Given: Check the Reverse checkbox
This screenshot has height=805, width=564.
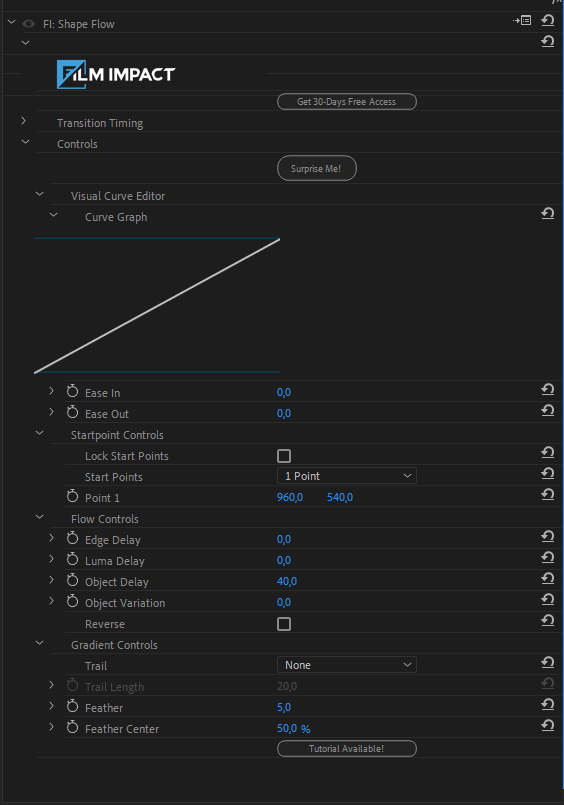Looking at the screenshot, I should [284, 624].
